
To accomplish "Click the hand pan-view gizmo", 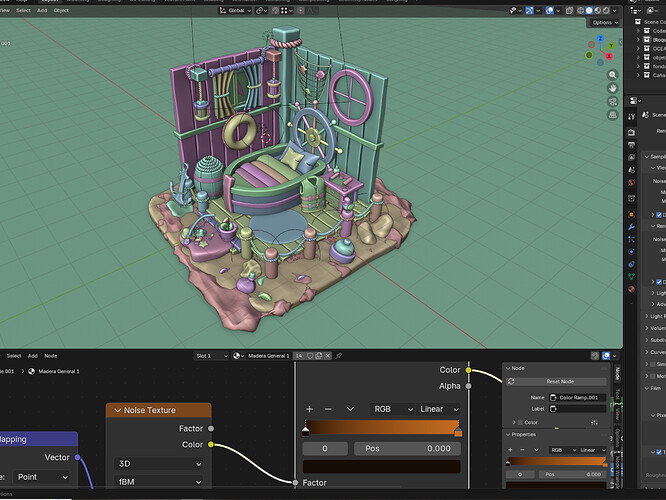I will point(612,88).
